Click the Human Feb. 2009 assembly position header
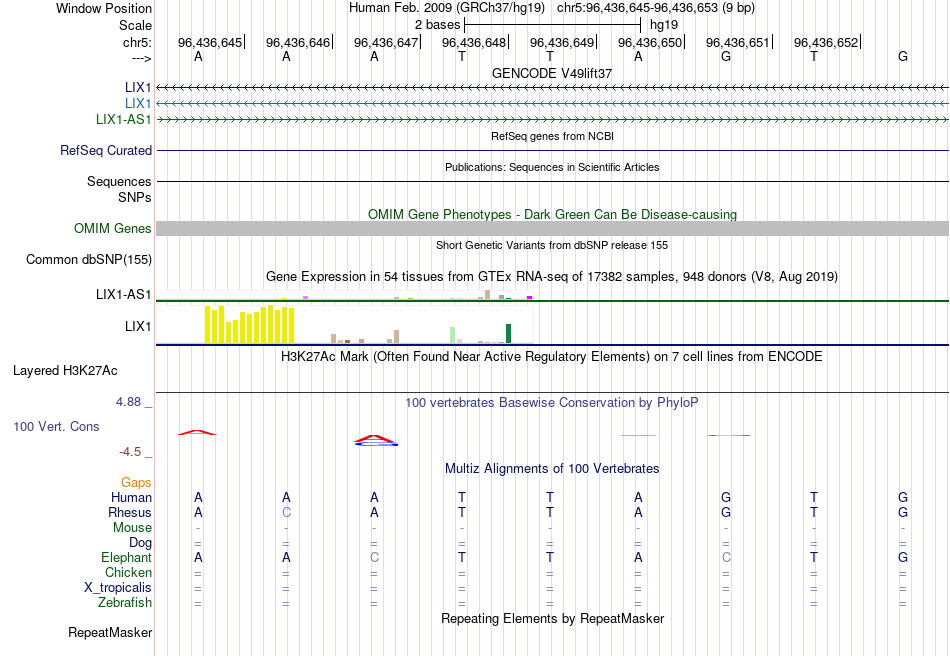The height and width of the screenshot is (656, 950). tap(552, 8)
